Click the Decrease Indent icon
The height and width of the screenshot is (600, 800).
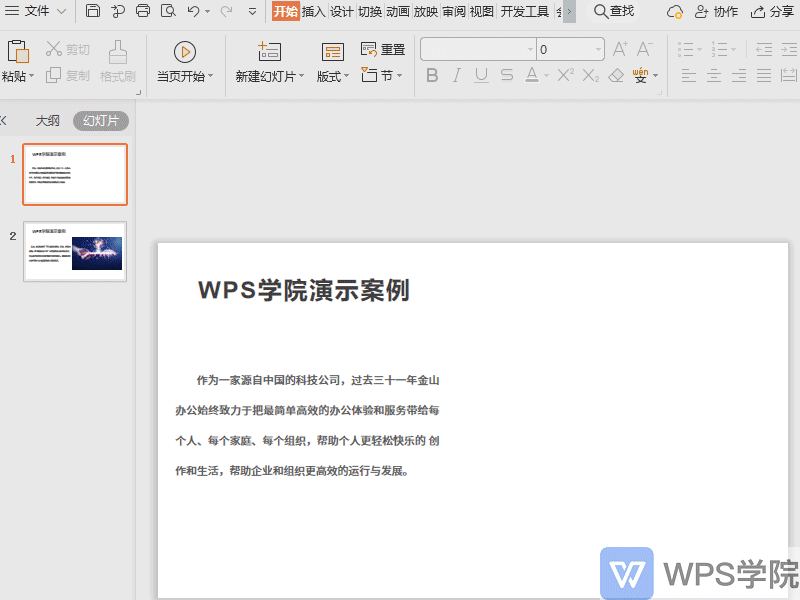tap(764, 49)
